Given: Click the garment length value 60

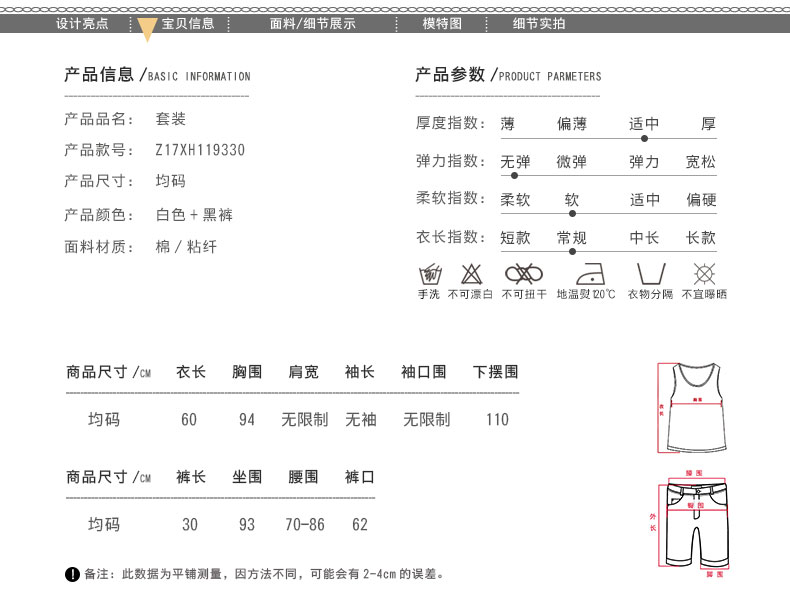Looking at the screenshot, I should click(x=189, y=419).
